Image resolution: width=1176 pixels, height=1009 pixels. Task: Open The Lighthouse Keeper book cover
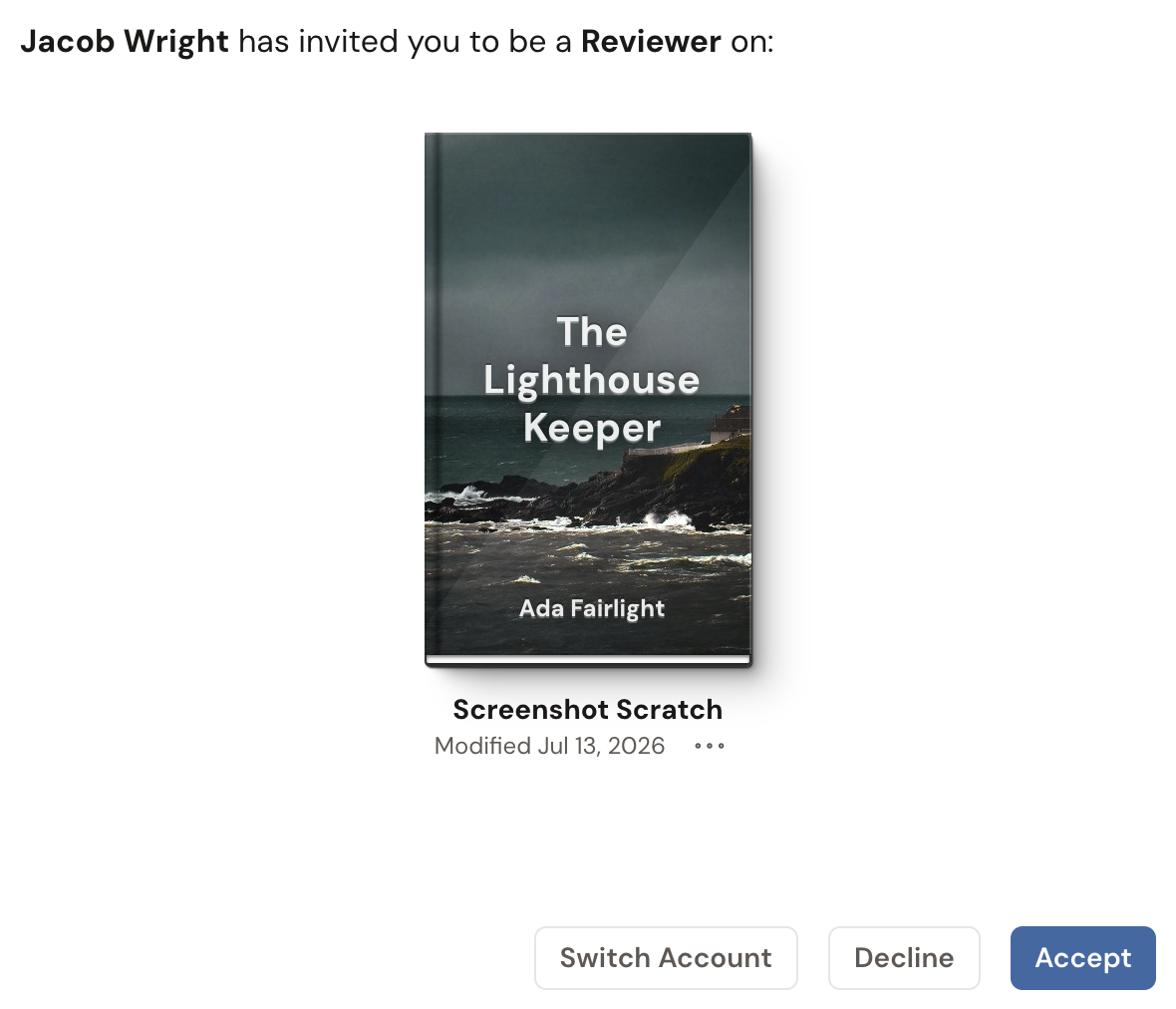(x=588, y=400)
